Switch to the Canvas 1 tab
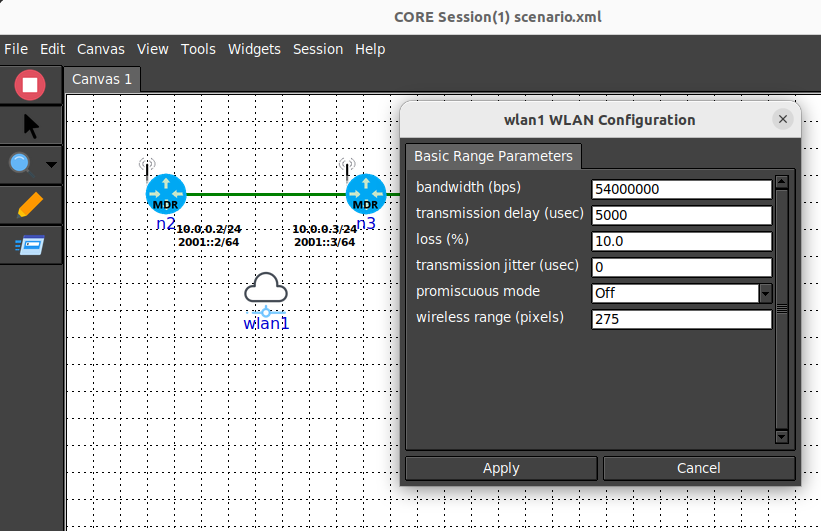 [x=102, y=79]
